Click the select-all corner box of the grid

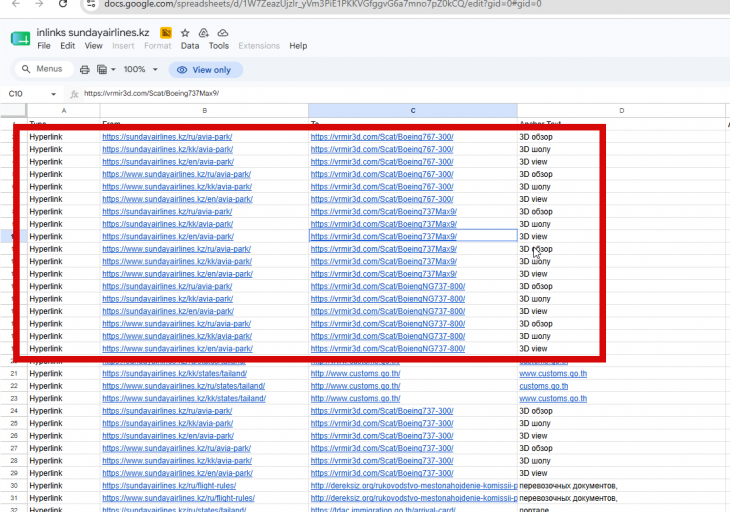(x=13, y=111)
